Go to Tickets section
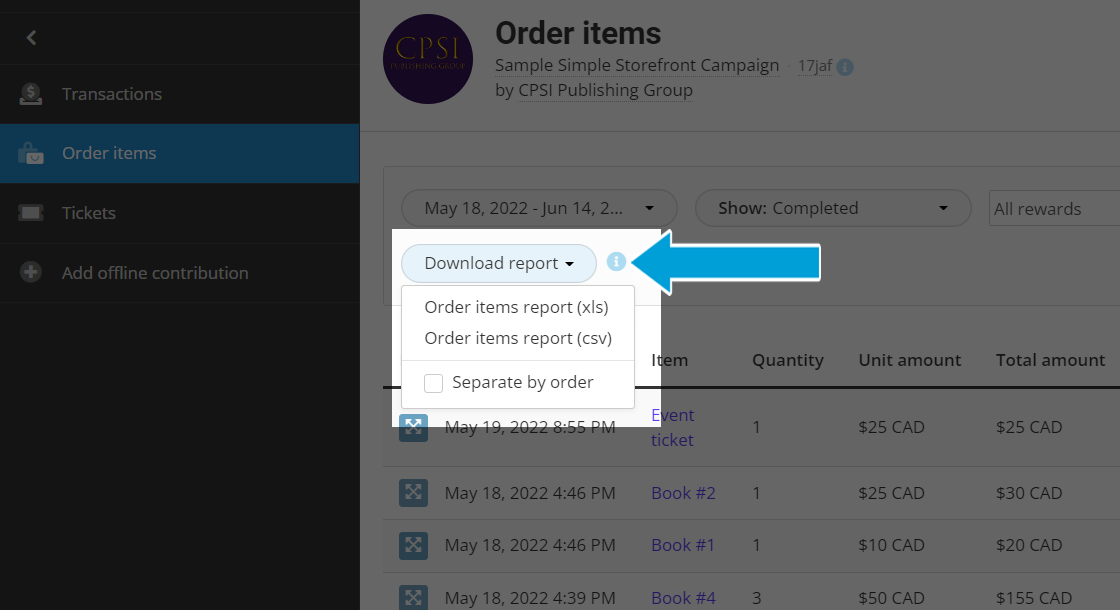This screenshot has width=1120, height=610. 179,213
